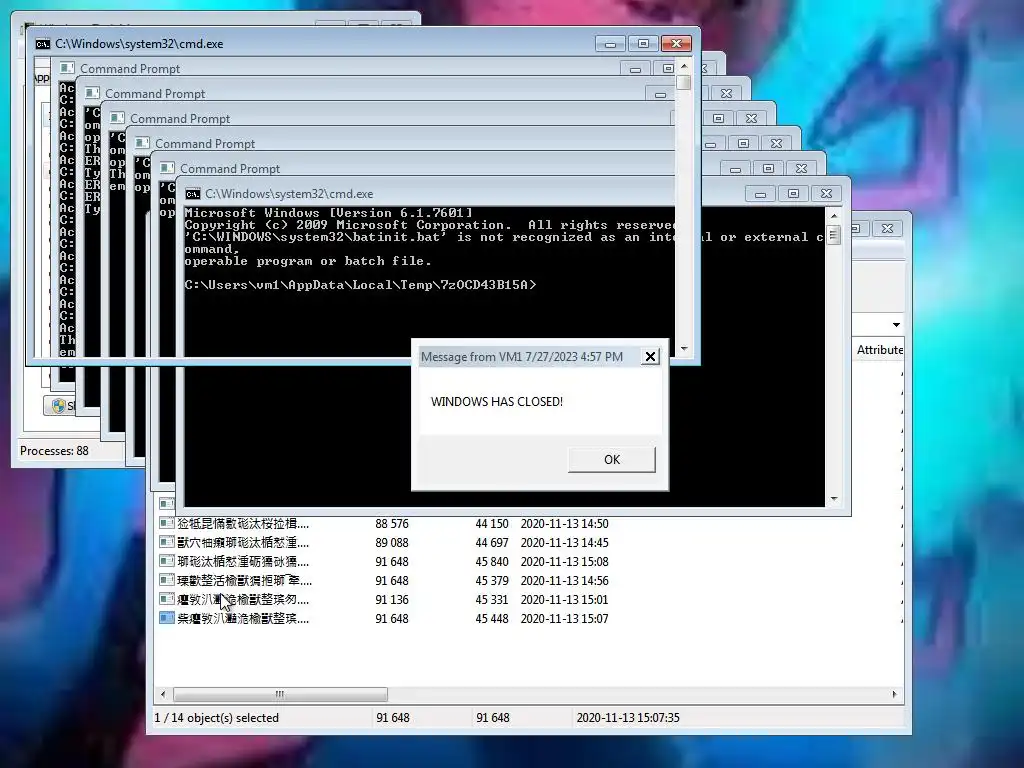Click the front cmd.exe window's title bar icon
Viewport: 1024px width, 768px height.
[x=193, y=194]
